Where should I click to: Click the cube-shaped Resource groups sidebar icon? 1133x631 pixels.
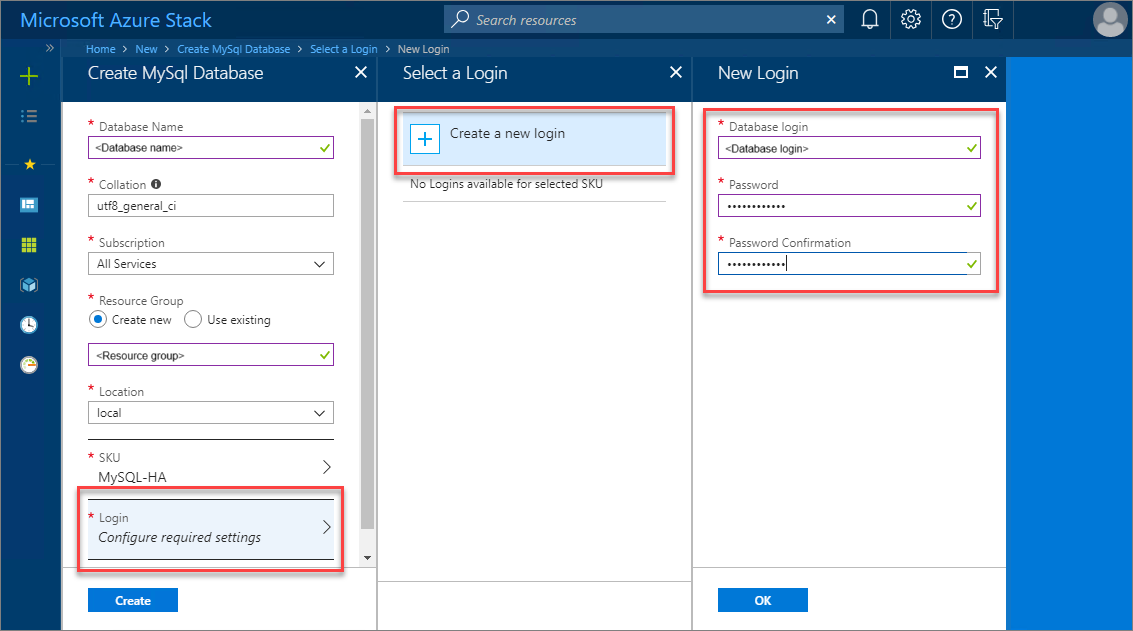click(x=29, y=284)
